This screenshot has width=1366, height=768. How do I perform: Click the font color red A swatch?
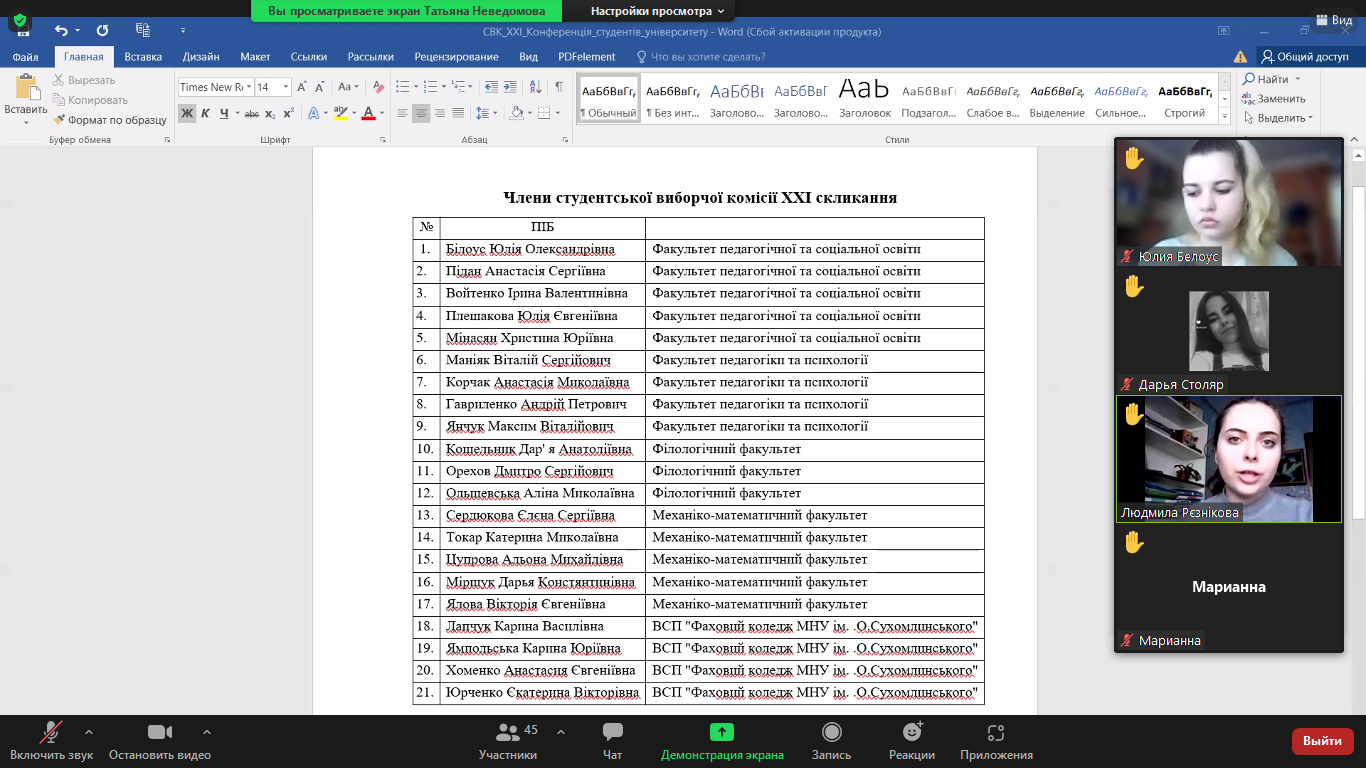[x=368, y=113]
